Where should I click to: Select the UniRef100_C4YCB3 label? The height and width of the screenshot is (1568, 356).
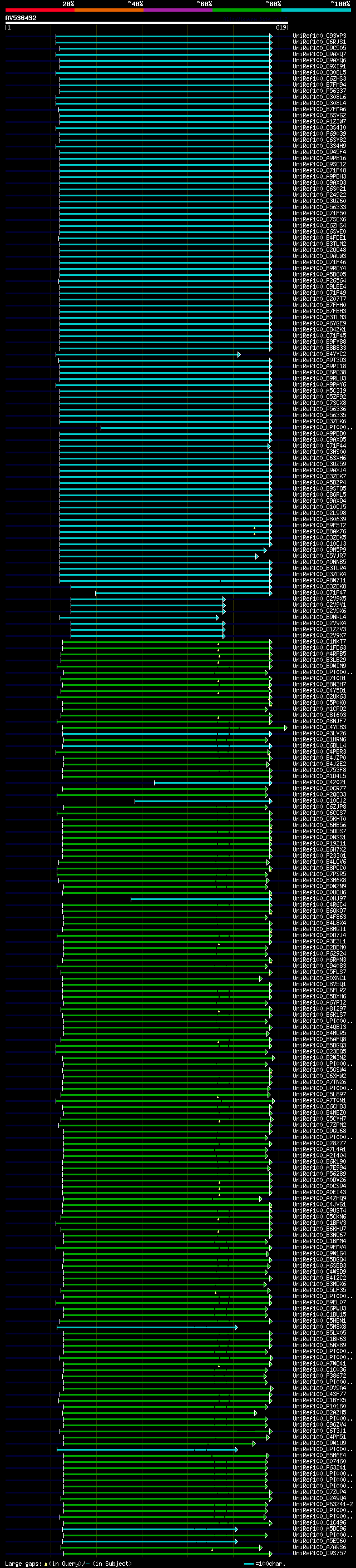pos(319,728)
